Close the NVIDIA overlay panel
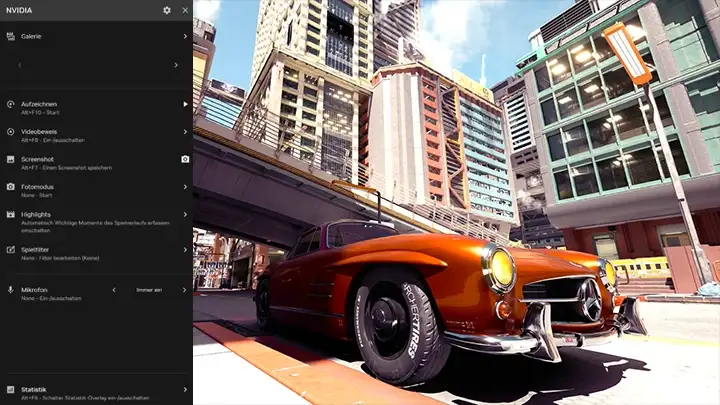The width and height of the screenshot is (720, 405). tap(185, 10)
